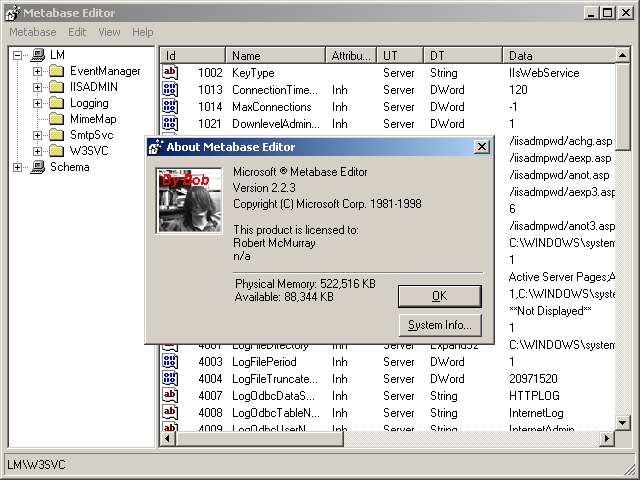Click the Metabase Editor title bar icon
The height and width of the screenshot is (480, 640).
12,13
